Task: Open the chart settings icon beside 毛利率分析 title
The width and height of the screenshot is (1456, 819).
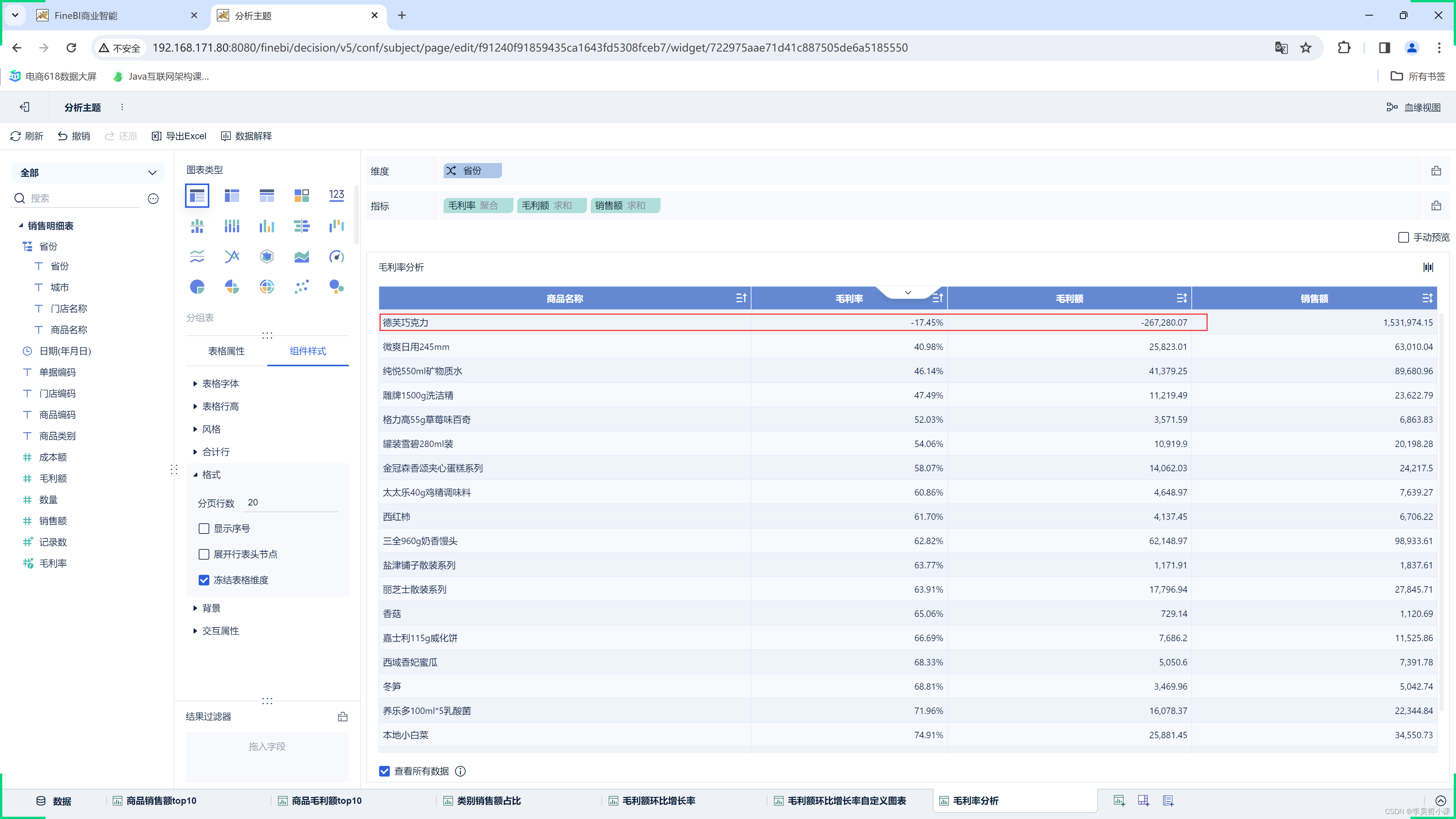Action: click(1428, 267)
